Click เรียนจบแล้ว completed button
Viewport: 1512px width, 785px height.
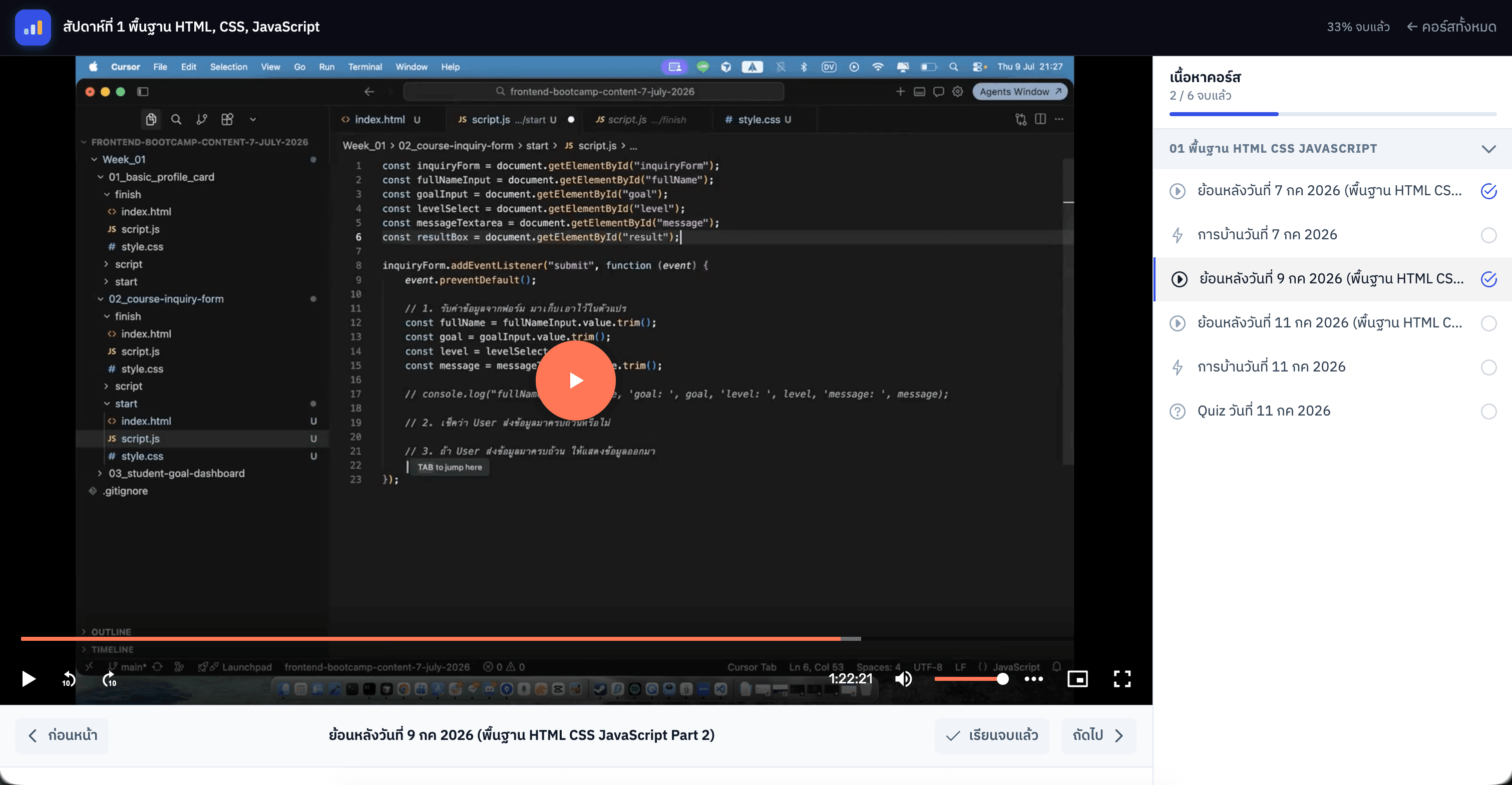992,735
